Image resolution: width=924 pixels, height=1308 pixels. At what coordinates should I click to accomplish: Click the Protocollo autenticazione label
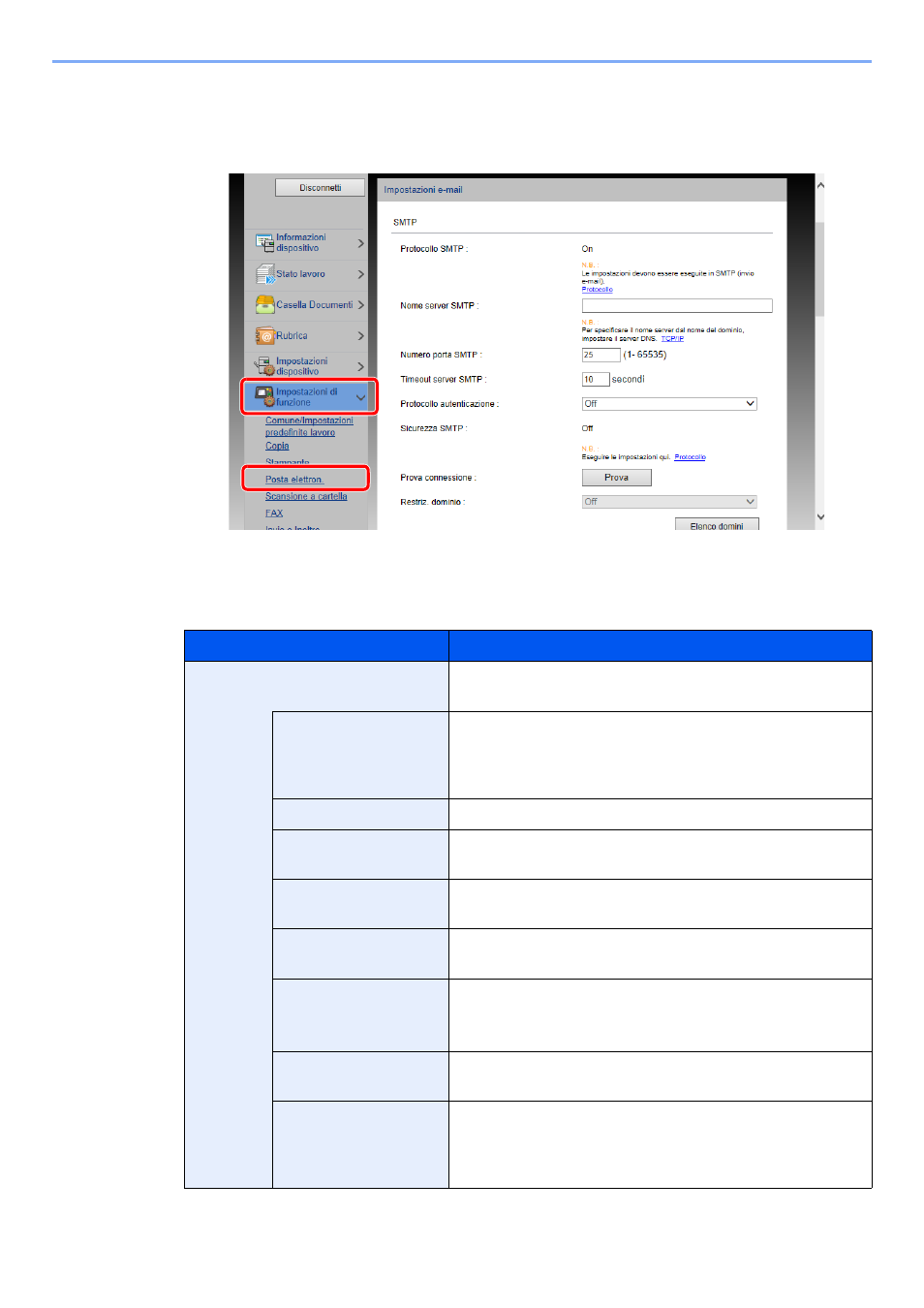(x=449, y=404)
